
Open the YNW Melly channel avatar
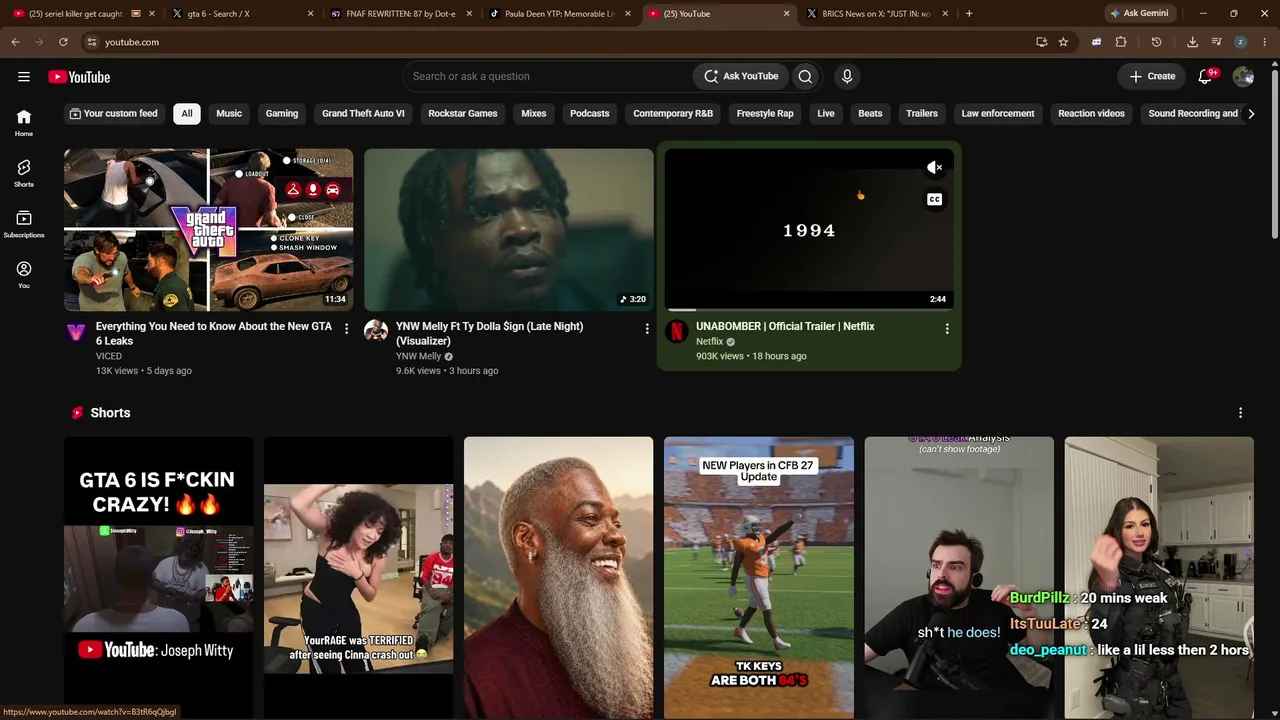[376, 331]
